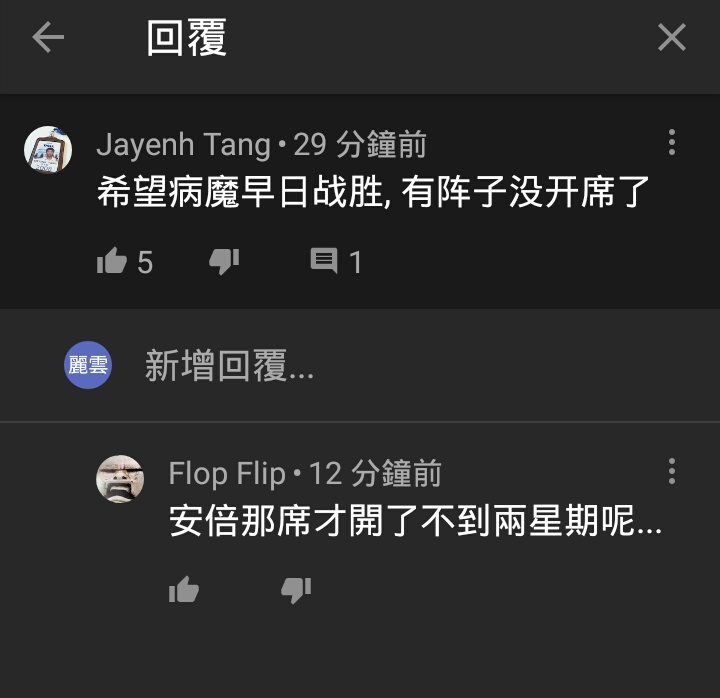Open Jayenh Tang's profile picture
Image resolution: width=720 pixels, height=698 pixels.
click(x=48, y=150)
